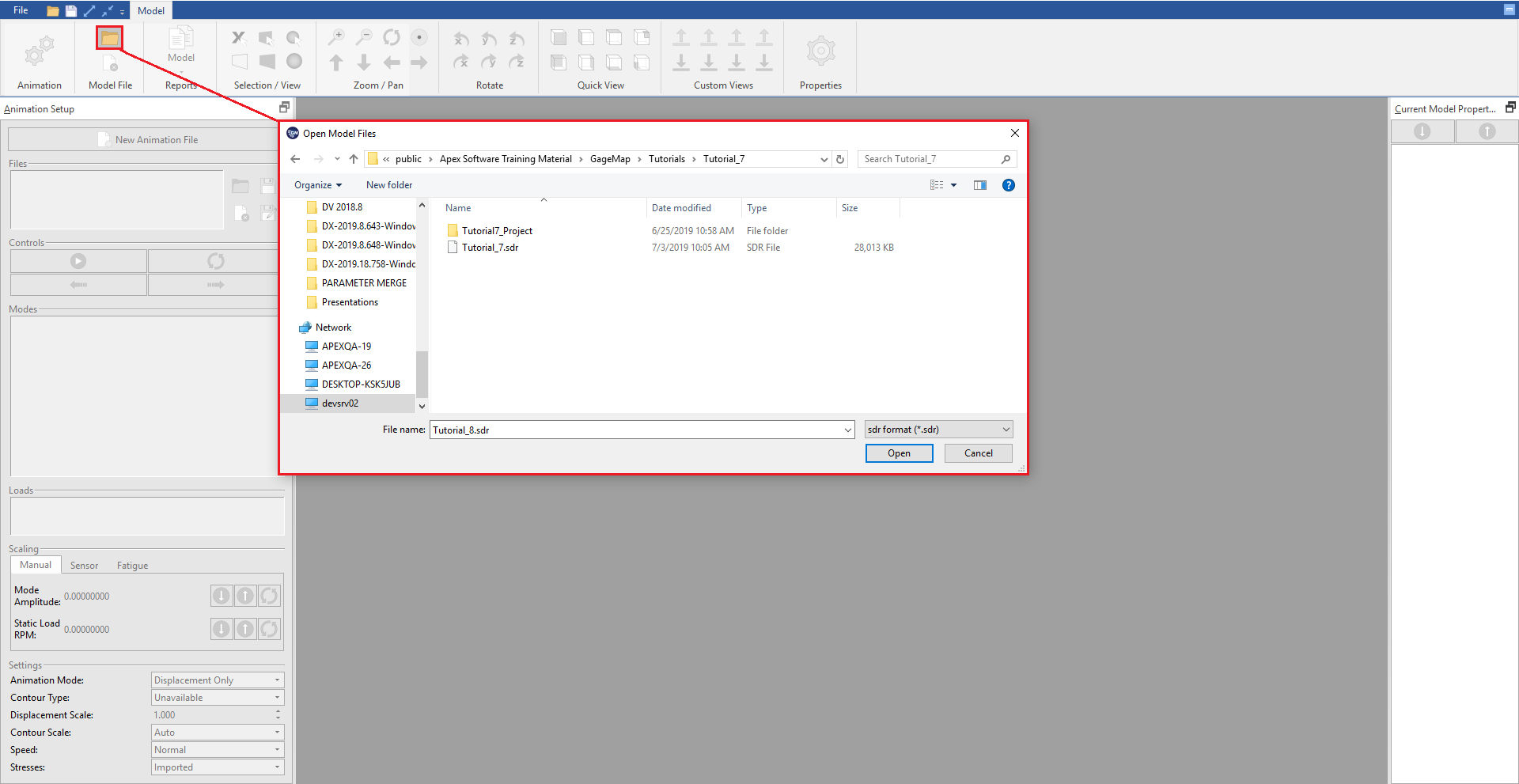The width and height of the screenshot is (1519, 784).
Task: Open the Contour Scale dropdown
Action: tap(218, 733)
